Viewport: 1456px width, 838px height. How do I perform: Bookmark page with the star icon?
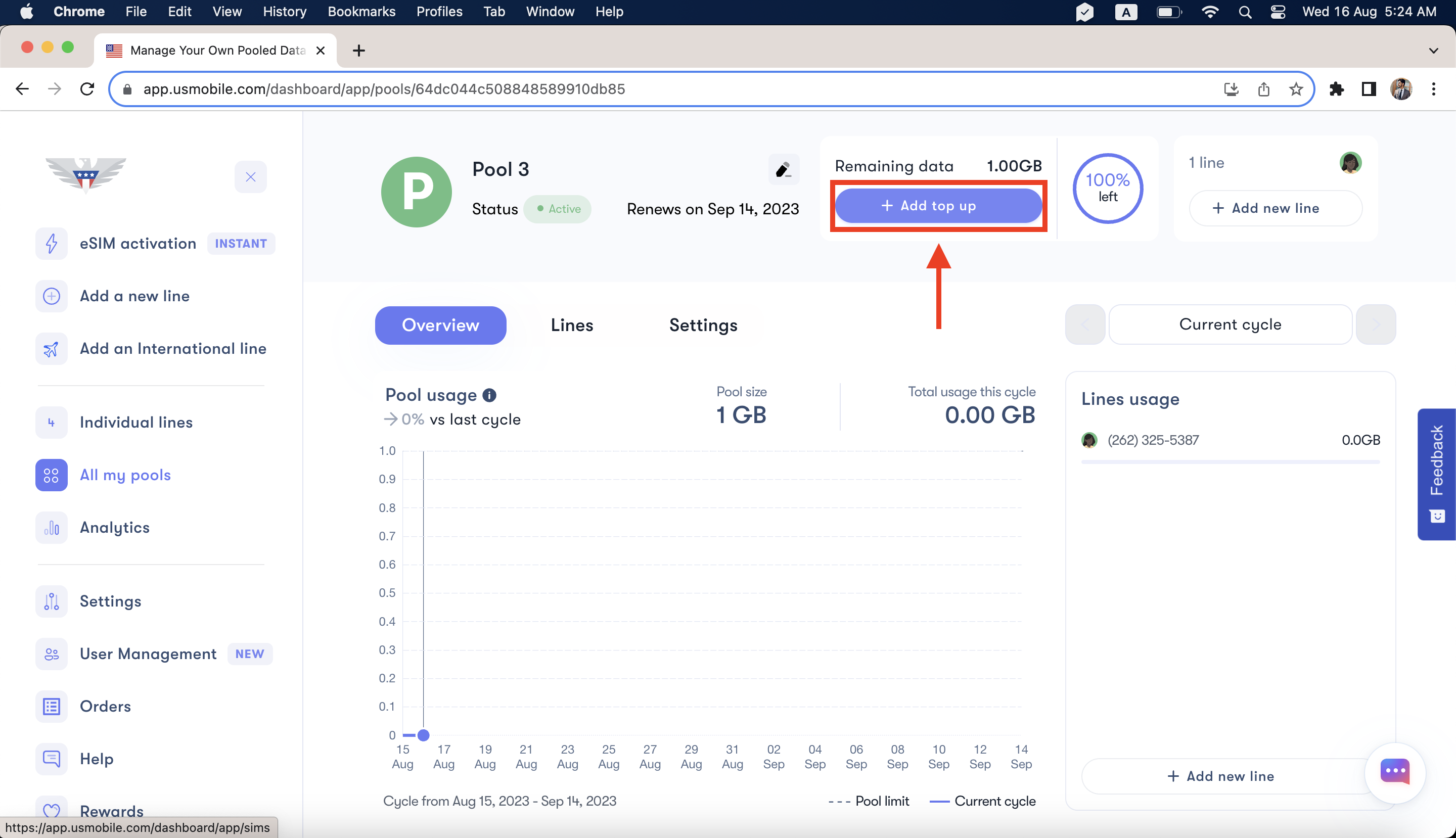point(1295,89)
